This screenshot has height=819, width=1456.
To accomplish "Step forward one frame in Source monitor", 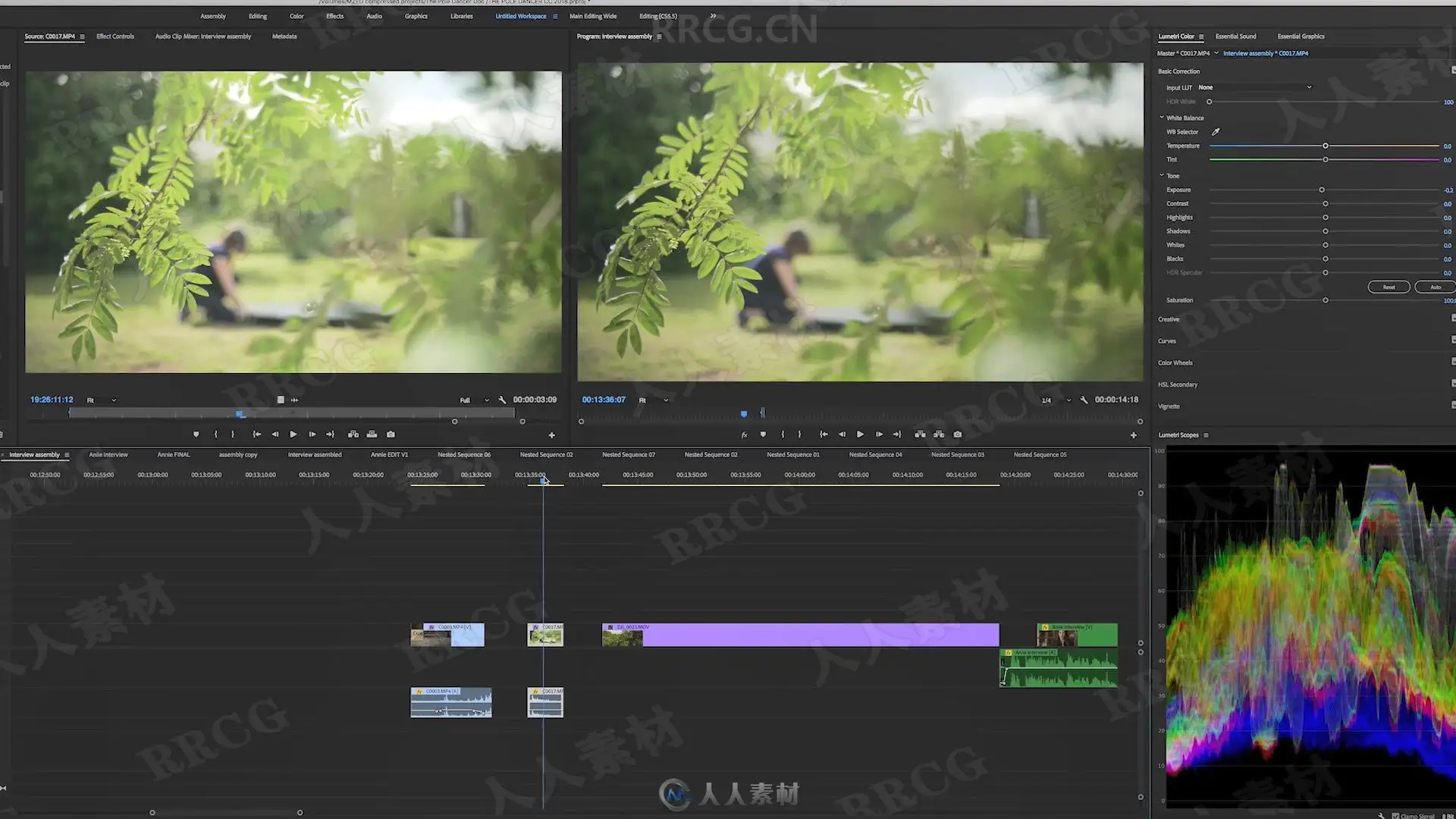I will click(x=312, y=435).
